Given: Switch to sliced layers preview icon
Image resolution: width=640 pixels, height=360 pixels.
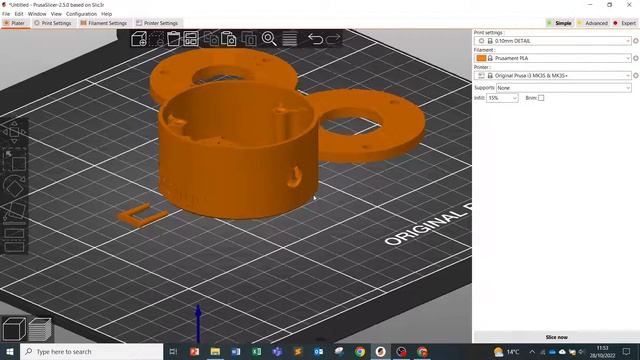Looking at the screenshot, I should tap(40, 329).
